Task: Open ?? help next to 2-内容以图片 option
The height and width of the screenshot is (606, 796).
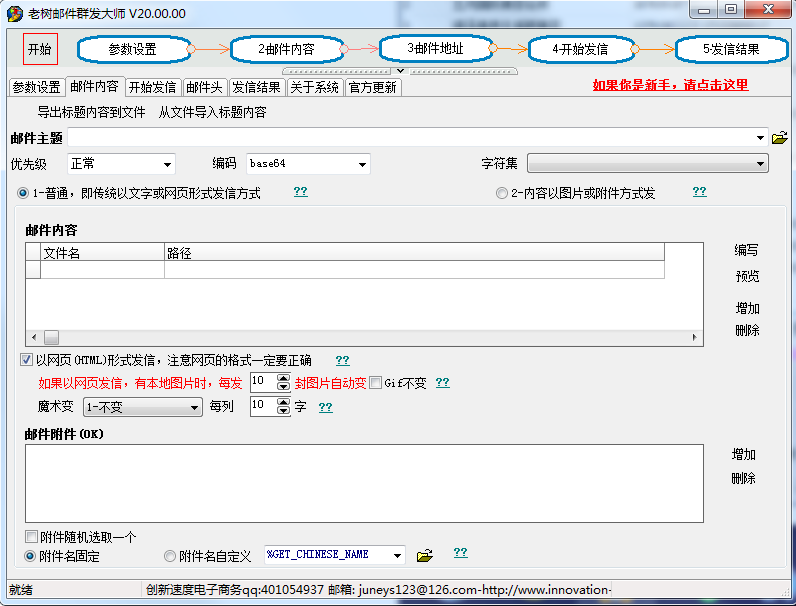Action: point(700,191)
